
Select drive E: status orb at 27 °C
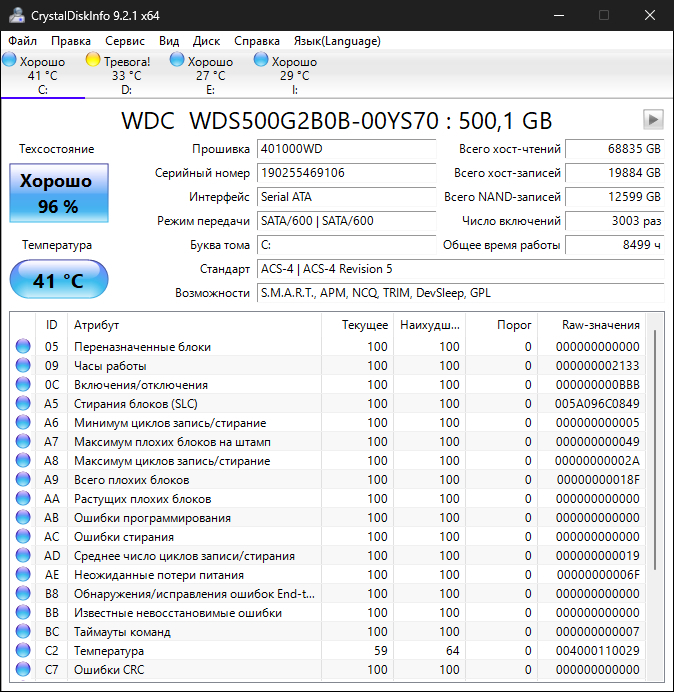coord(177,61)
